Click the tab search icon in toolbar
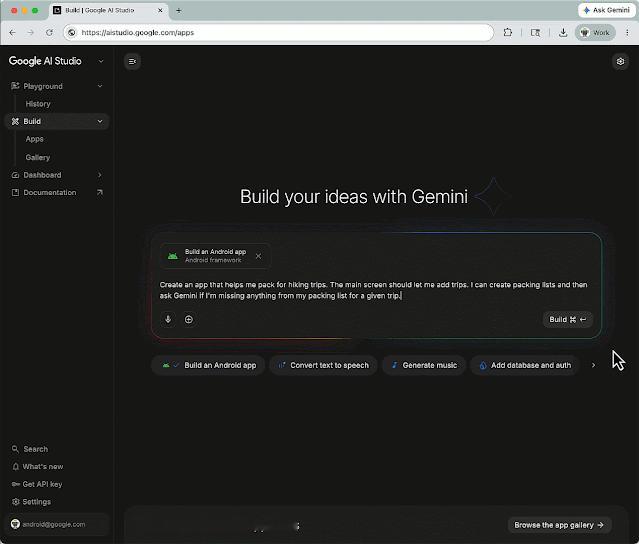This screenshot has height=544, width=639. coord(535,33)
